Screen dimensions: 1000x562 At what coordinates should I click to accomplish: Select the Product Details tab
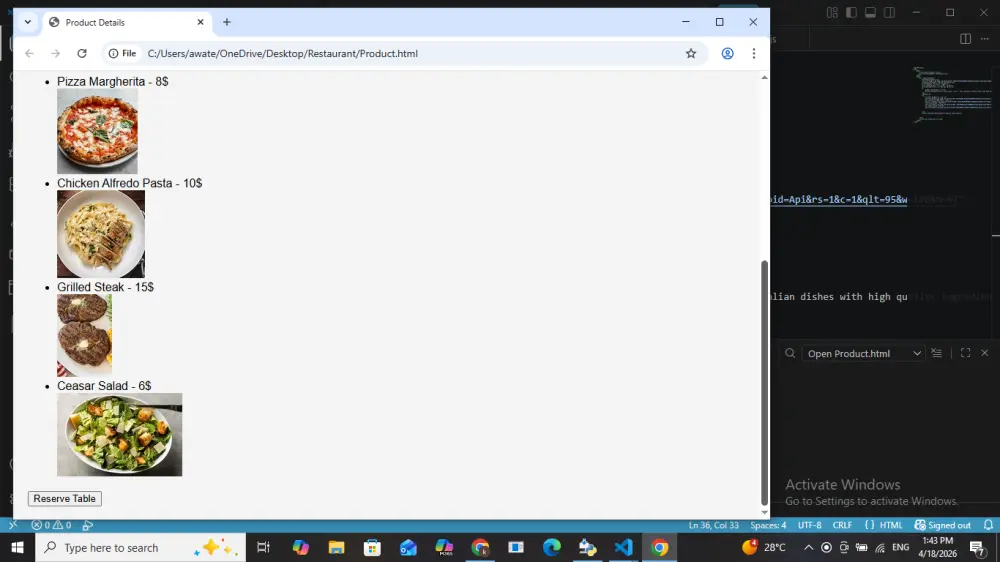coord(126,22)
